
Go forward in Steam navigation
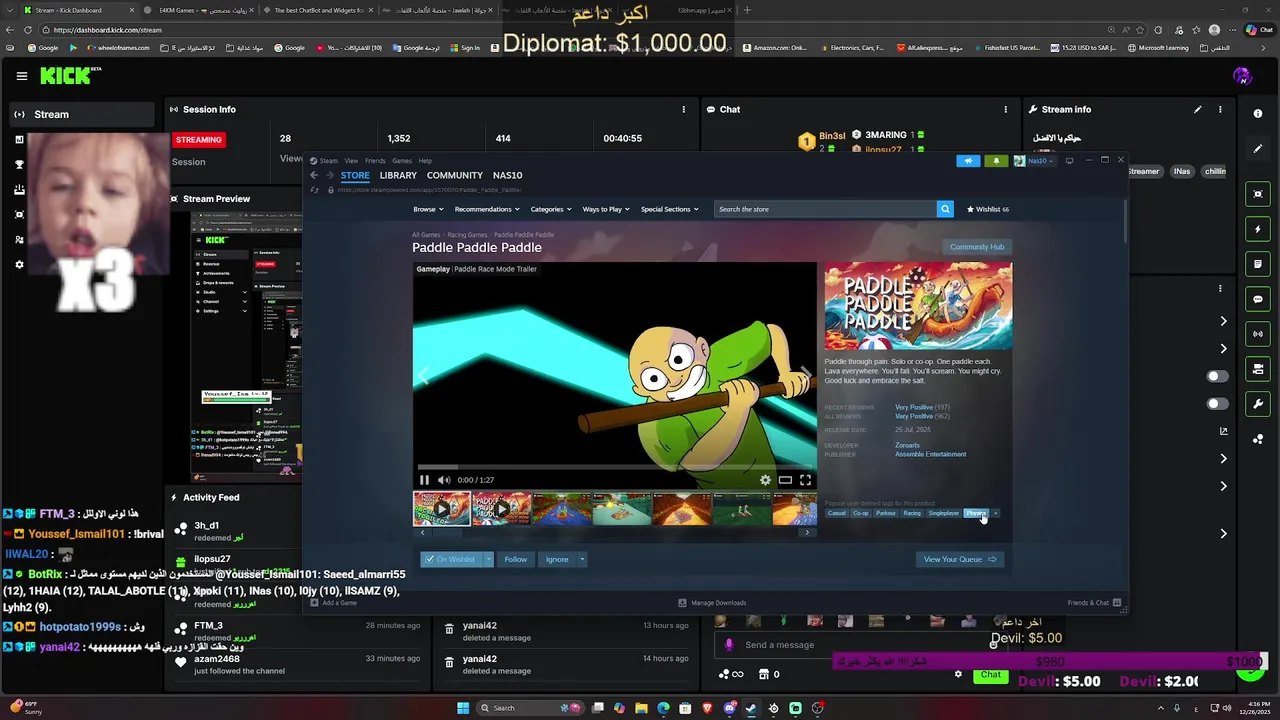click(329, 175)
